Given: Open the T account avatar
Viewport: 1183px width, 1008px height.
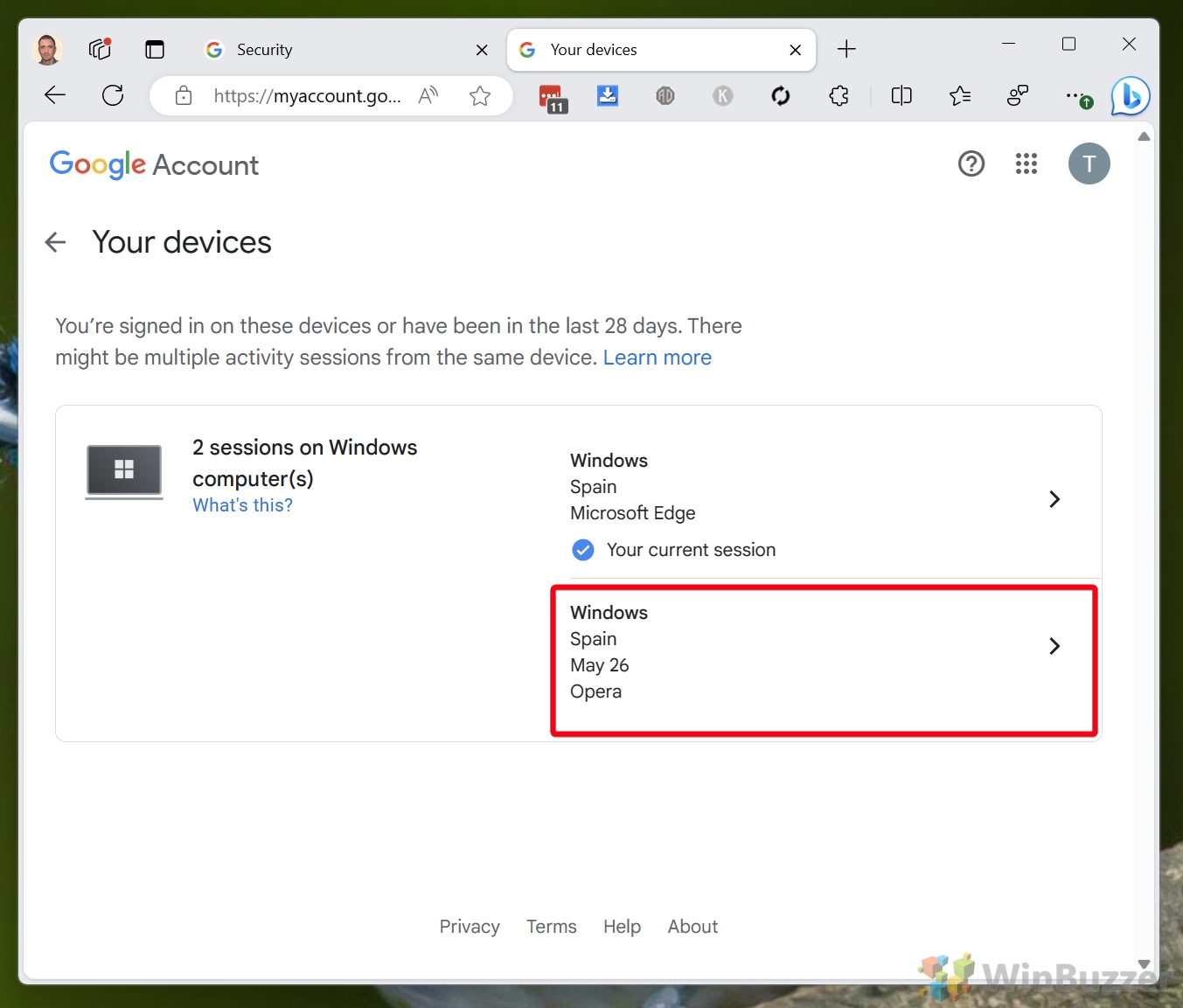Looking at the screenshot, I should (1089, 163).
